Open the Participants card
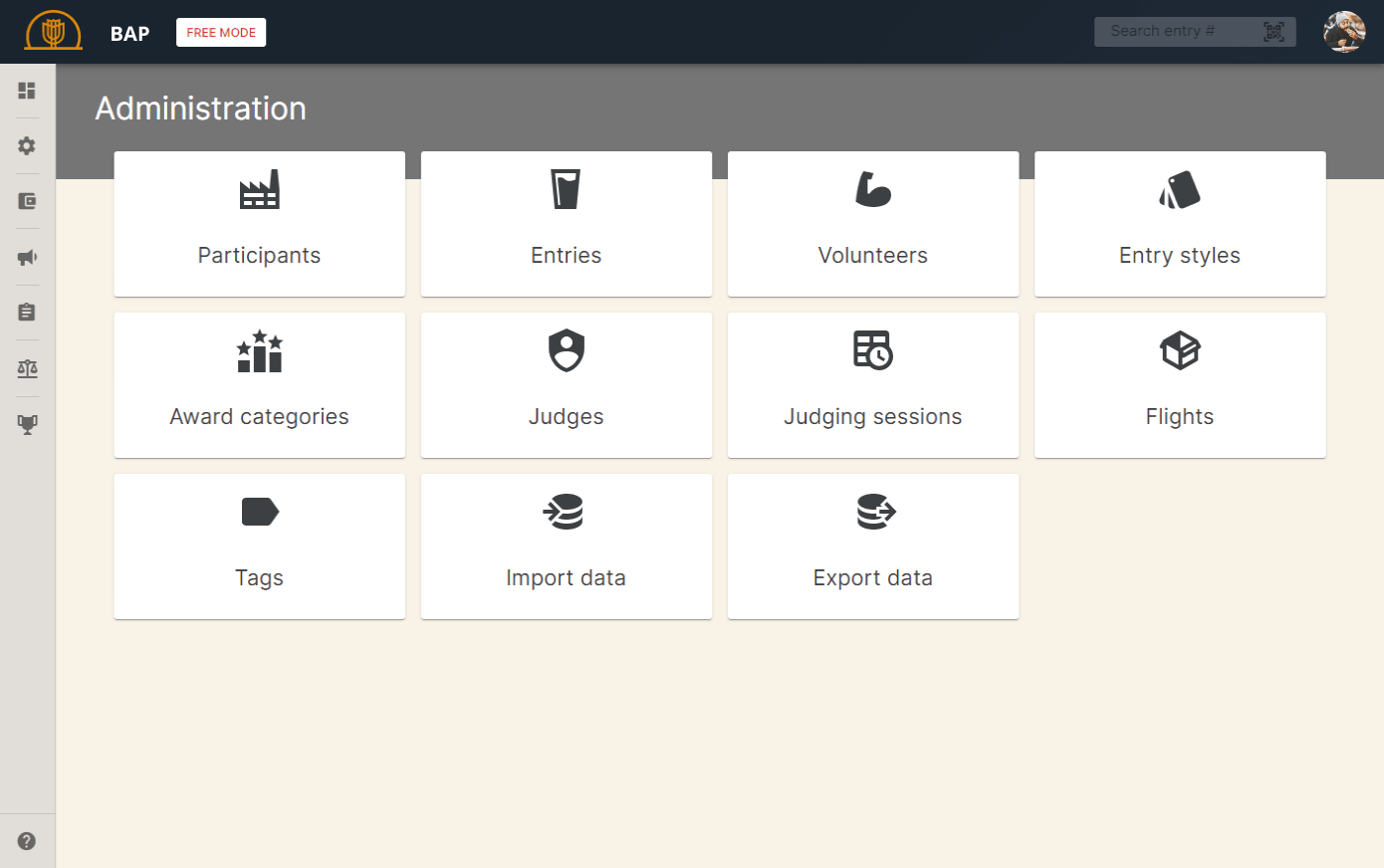The image size is (1384, 868). coord(260,224)
